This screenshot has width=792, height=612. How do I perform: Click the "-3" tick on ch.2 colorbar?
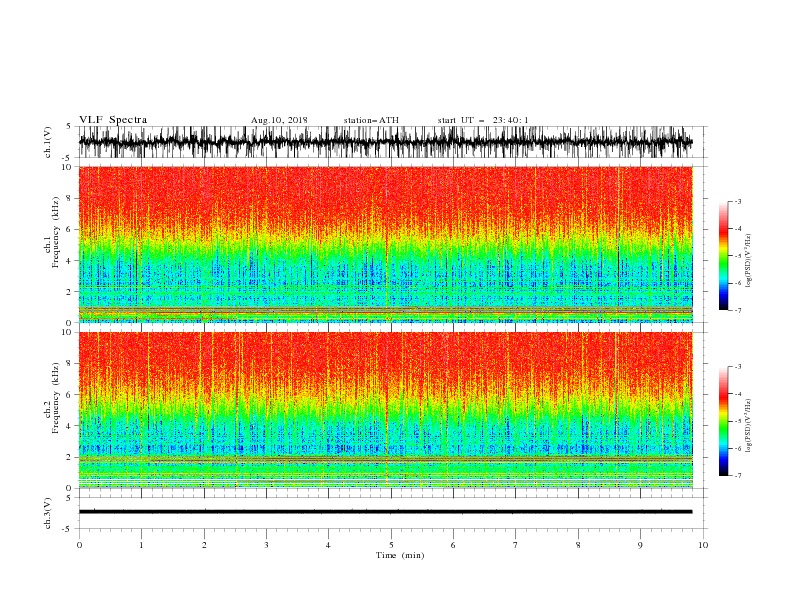738,367
